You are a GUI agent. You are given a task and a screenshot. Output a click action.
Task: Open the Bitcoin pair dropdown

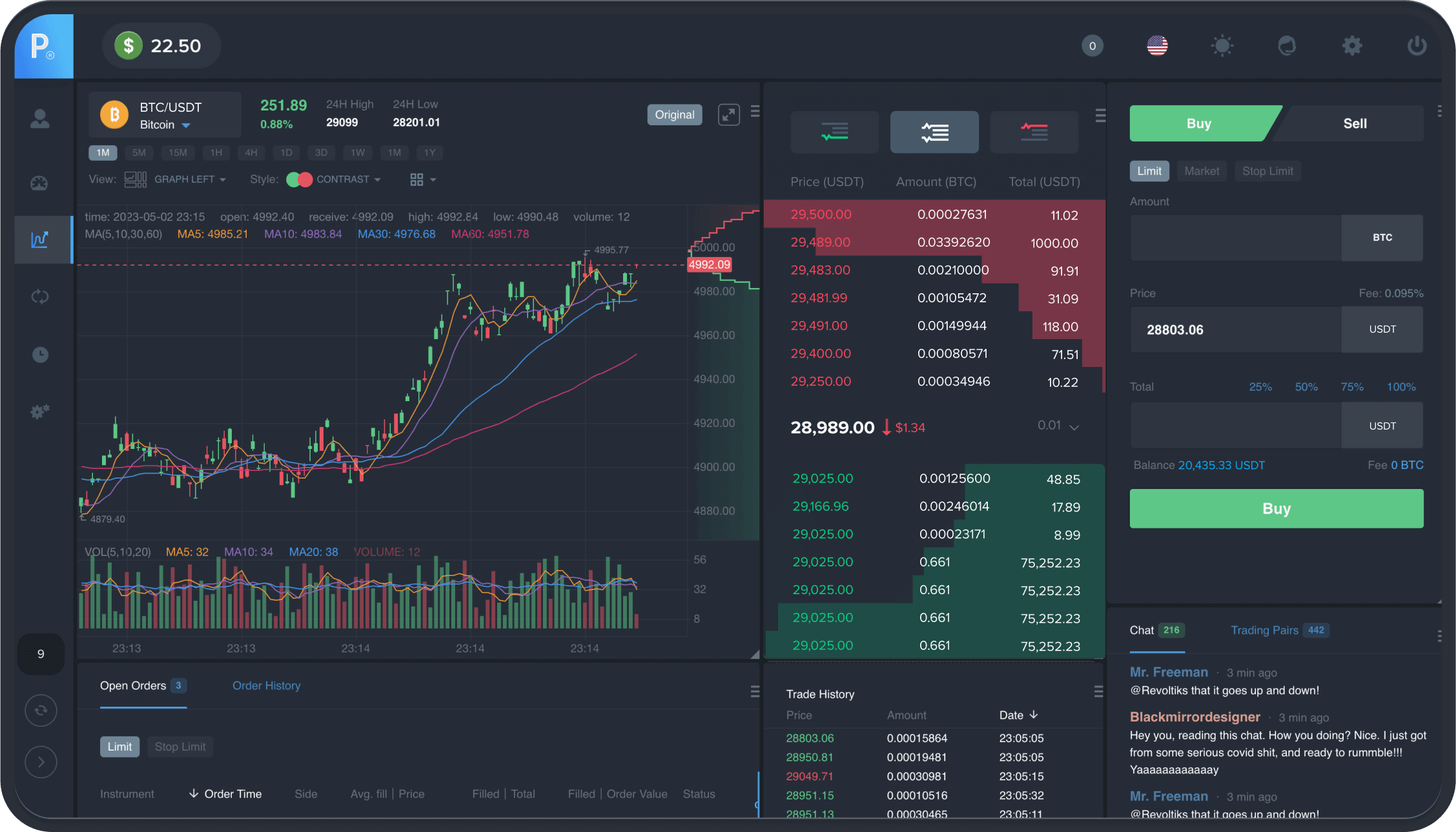click(186, 125)
